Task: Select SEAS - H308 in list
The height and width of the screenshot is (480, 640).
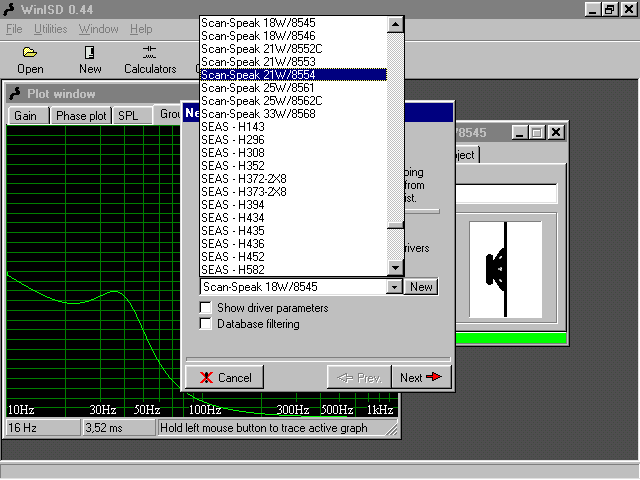Action: pos(293,153)
